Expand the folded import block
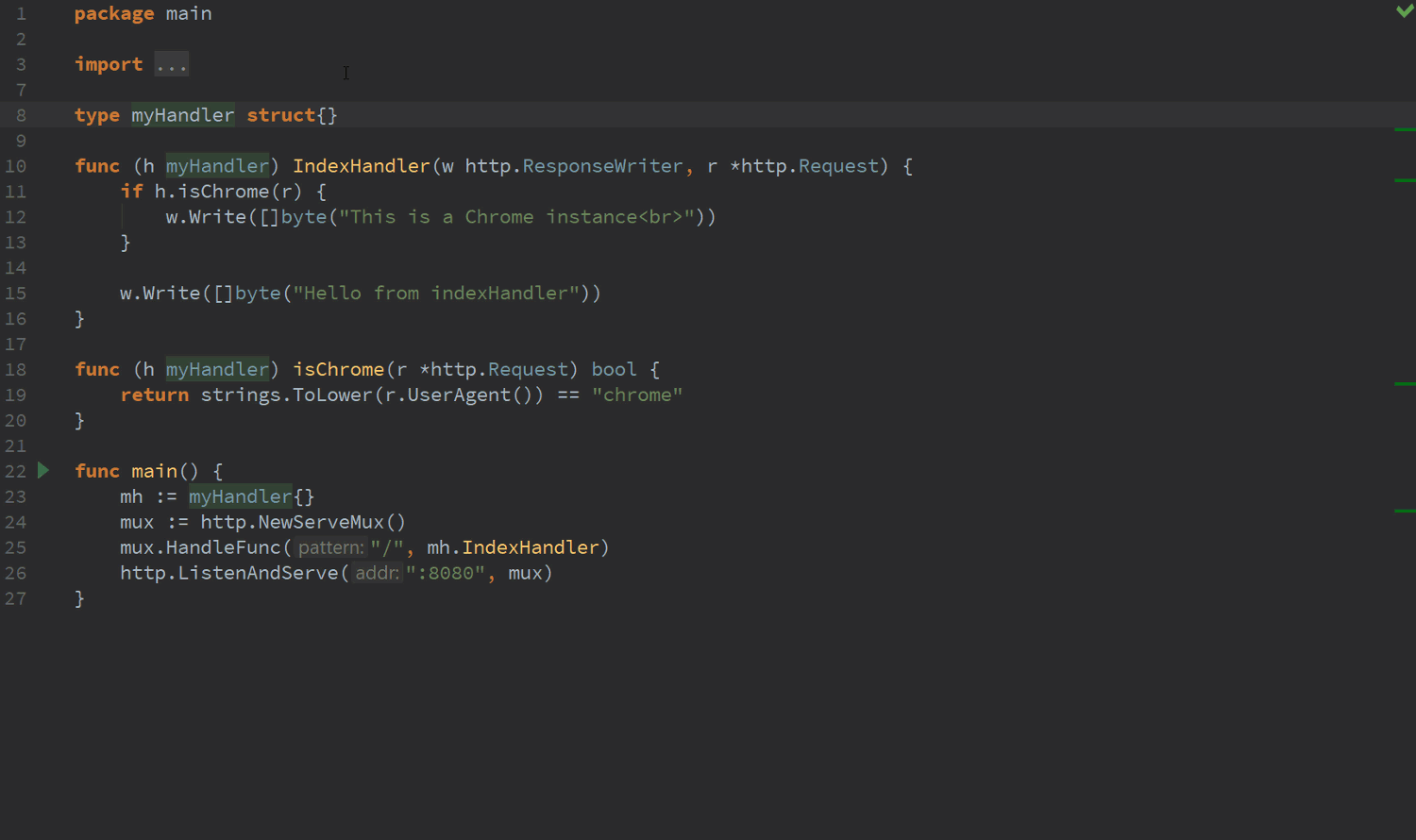Image resolution: width=1416 pixels, height=840 pixels. (x=172, y=64)
